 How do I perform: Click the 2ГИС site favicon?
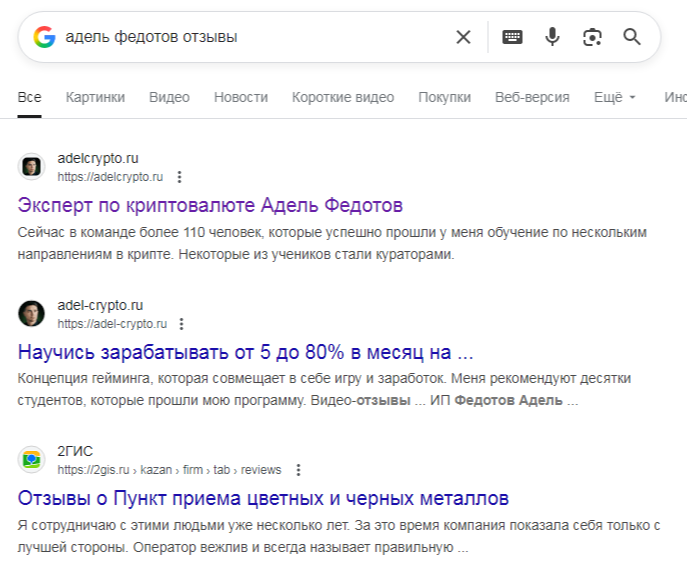tap(32, 459)
